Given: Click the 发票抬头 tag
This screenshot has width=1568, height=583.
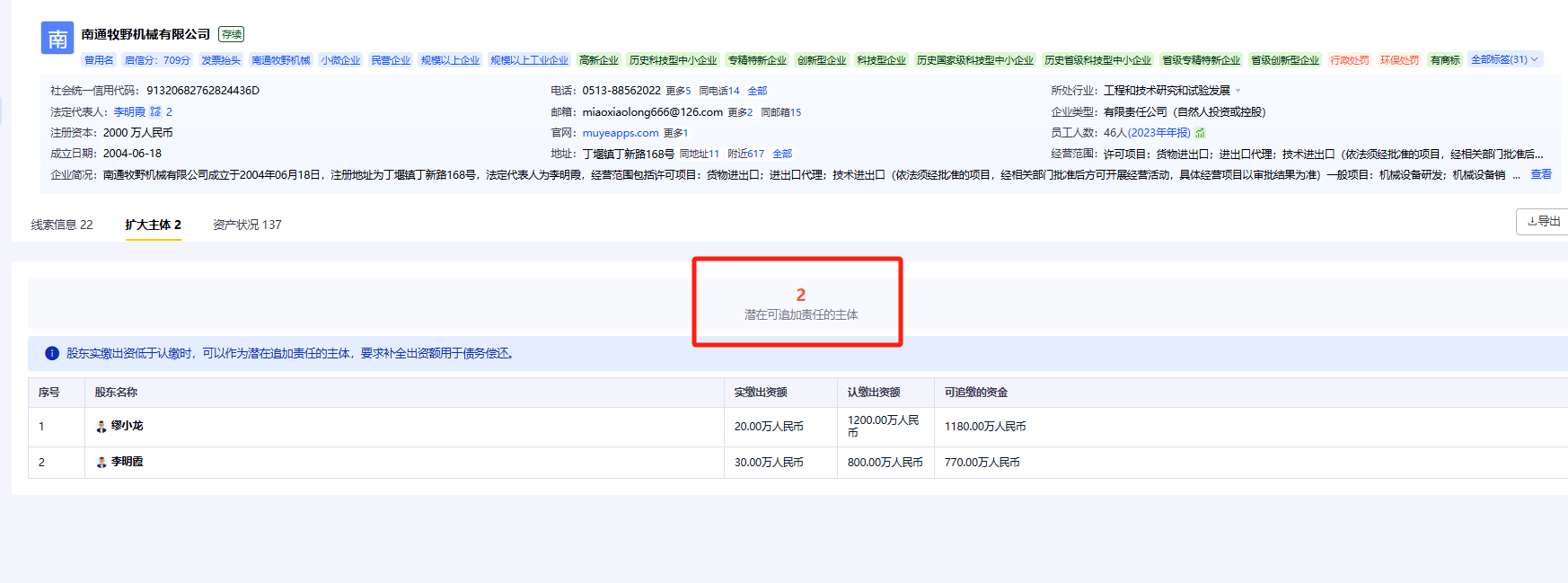Looking at the screenshot, I should click(x=221, y=60).
